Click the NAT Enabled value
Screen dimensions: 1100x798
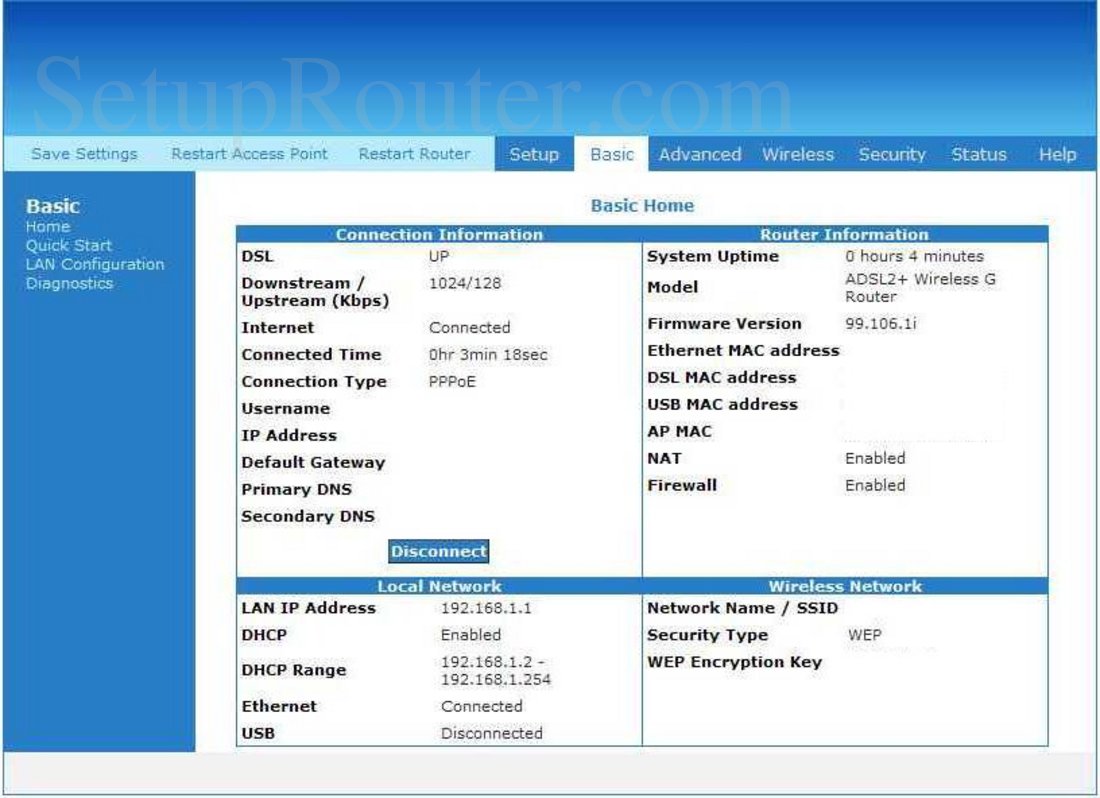(875, 458)
